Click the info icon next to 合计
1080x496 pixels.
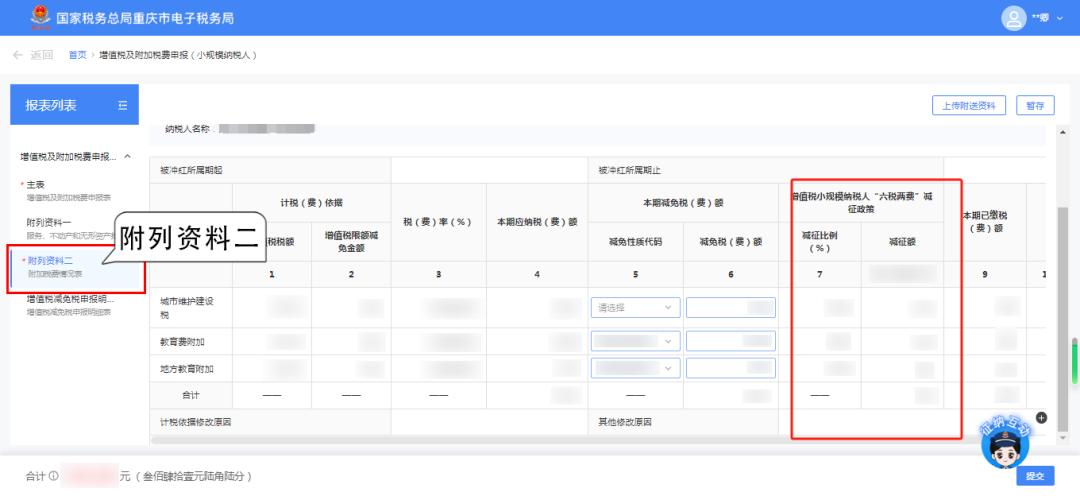(x=53, y=476)
